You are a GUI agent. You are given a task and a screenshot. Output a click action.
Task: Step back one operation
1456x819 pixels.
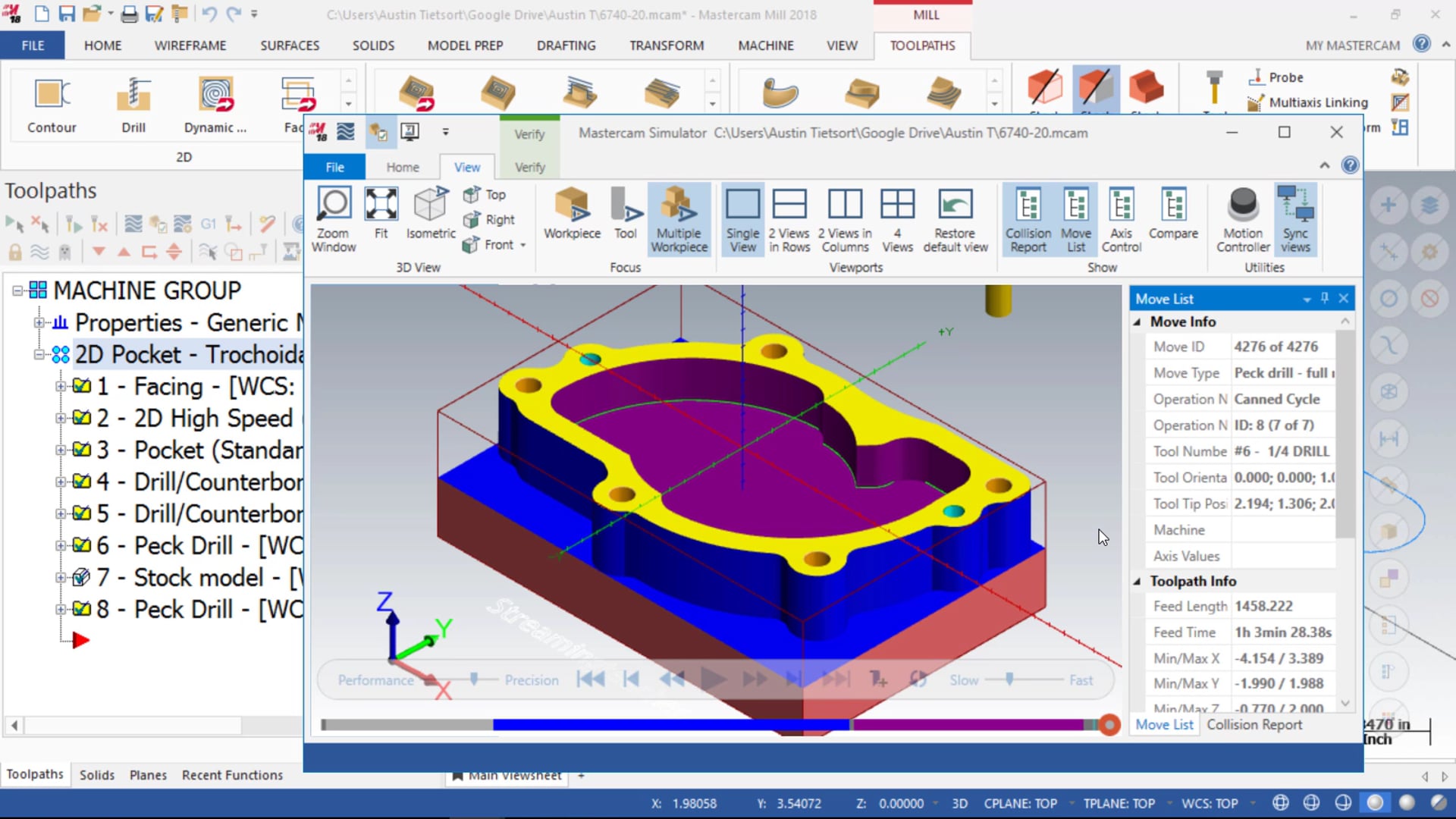631,679
